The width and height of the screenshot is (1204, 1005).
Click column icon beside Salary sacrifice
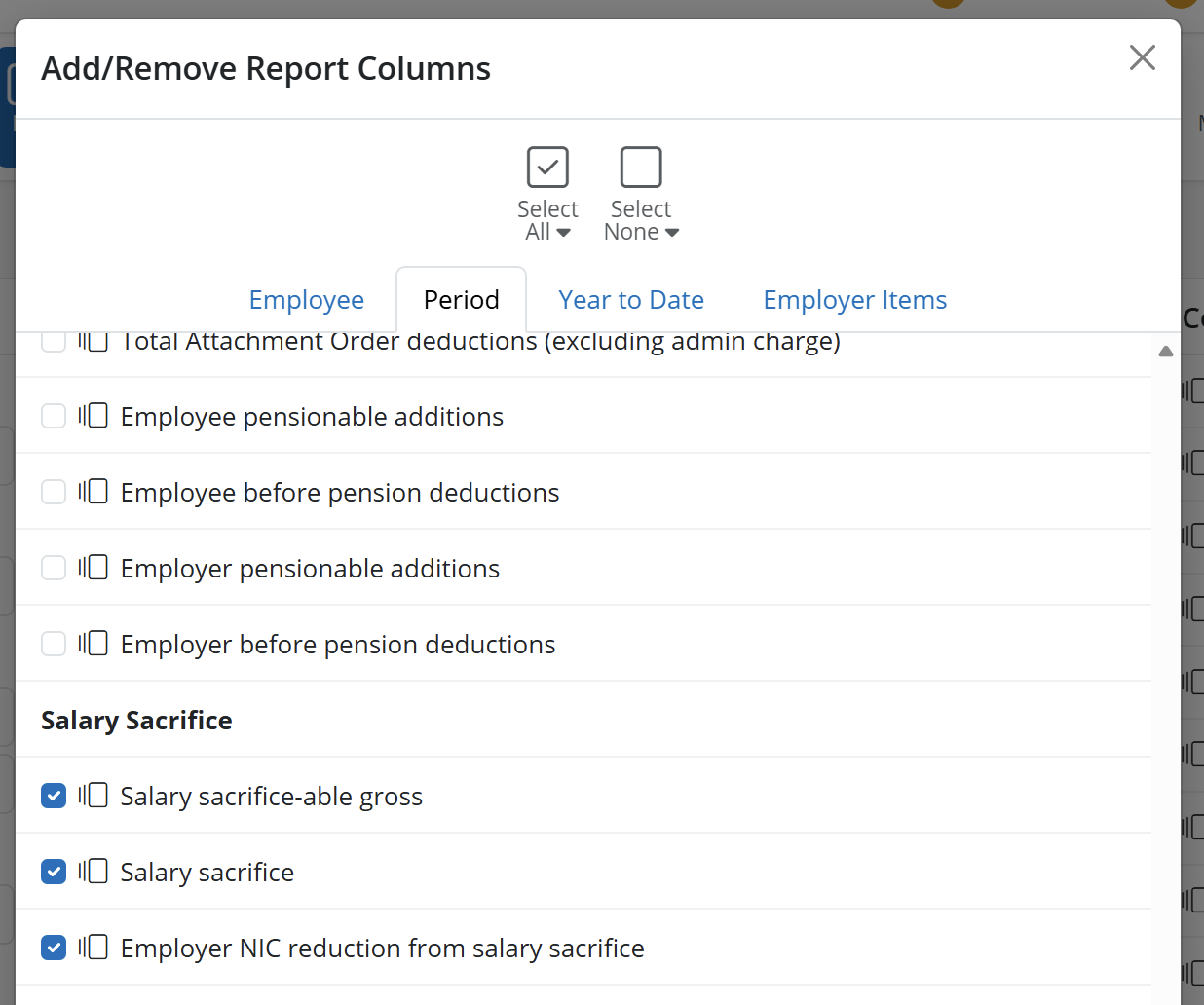[x=94, y=872]
